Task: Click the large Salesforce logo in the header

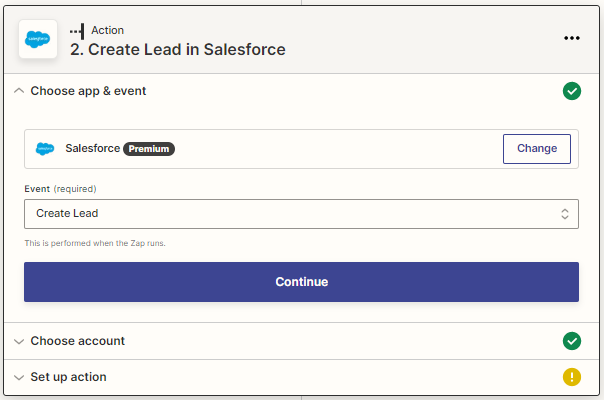Action: pyautogui.click(x=38, y=39)
